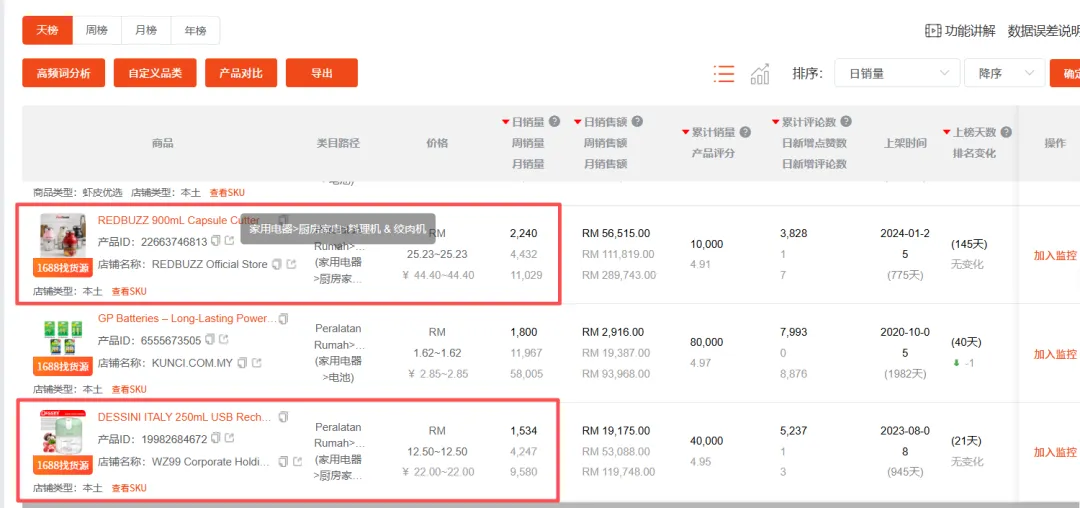Switch to chart trend view icon
This screenshot has height=508, width=1080.
pyautogui.click(x=760, y=74)
